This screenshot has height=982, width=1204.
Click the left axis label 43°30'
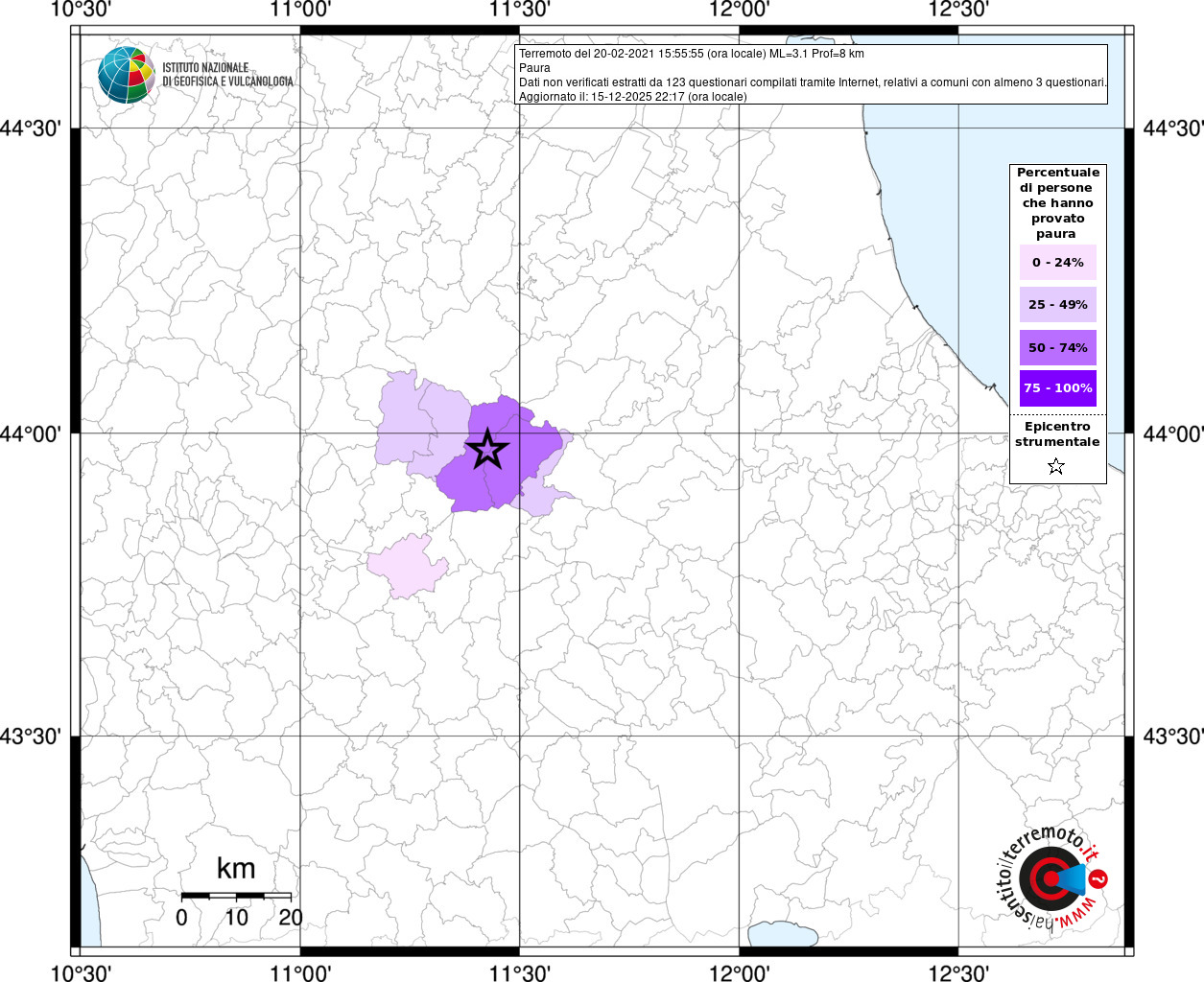tap(31, 736)
